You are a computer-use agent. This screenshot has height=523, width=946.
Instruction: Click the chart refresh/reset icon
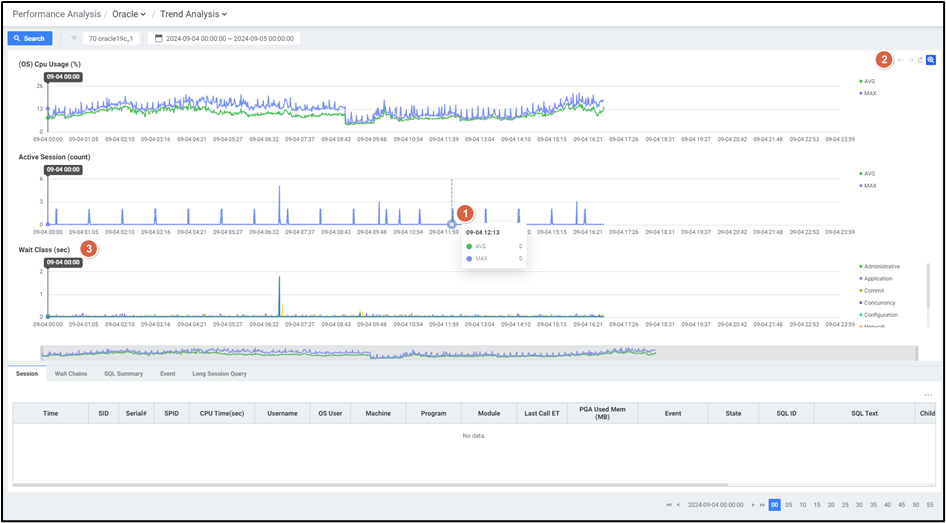click(920, 60)
